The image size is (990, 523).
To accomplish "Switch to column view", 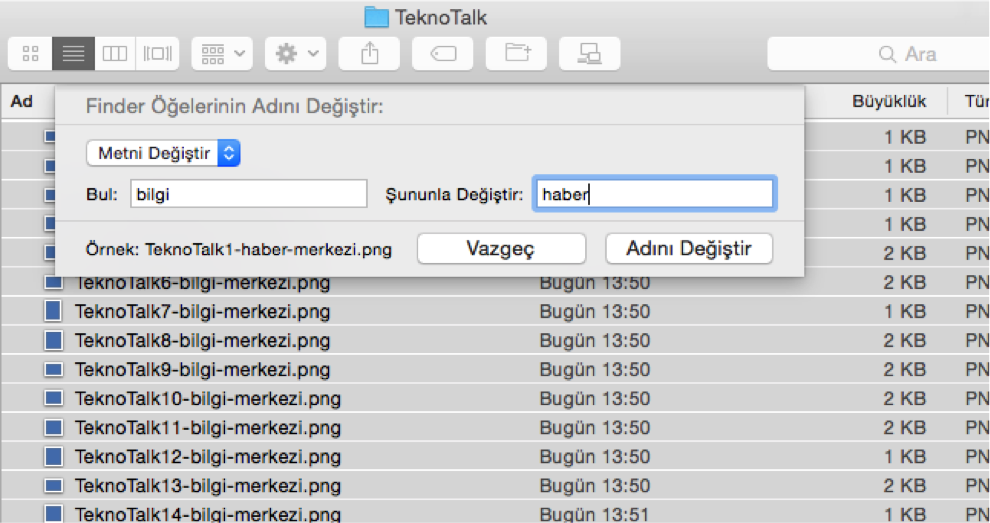I will pos(115,54).
